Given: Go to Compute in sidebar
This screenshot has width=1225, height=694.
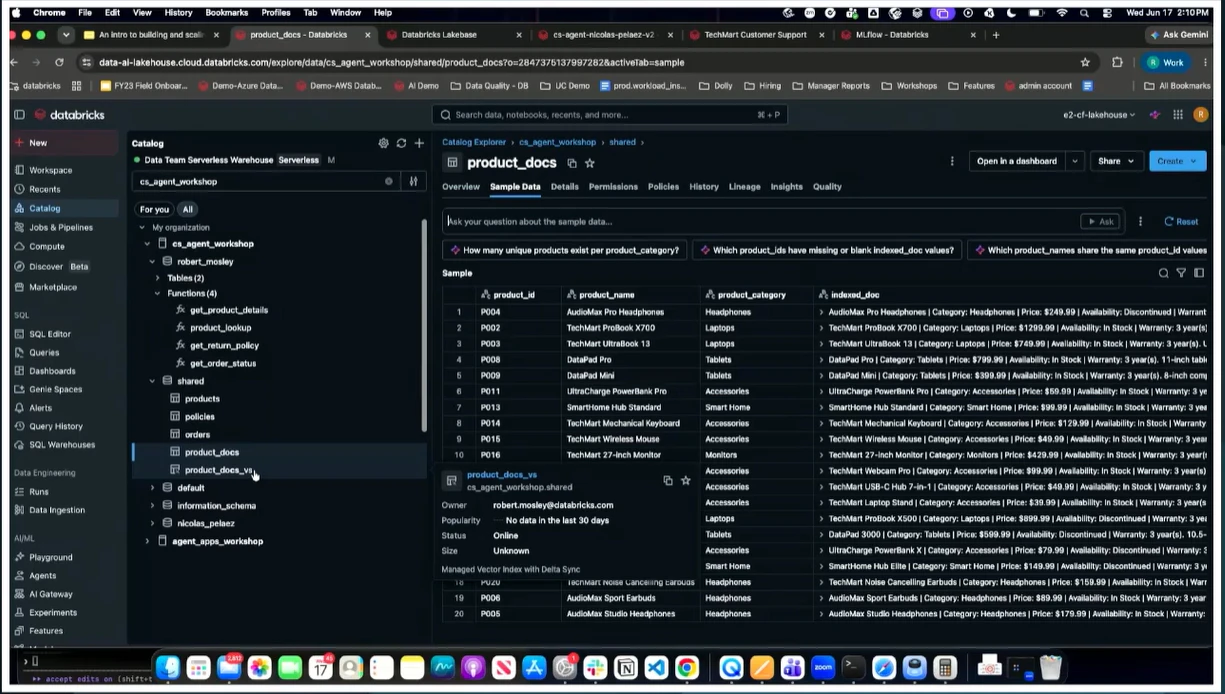Looking at the screenshot, I should click(x=47, y=246).
